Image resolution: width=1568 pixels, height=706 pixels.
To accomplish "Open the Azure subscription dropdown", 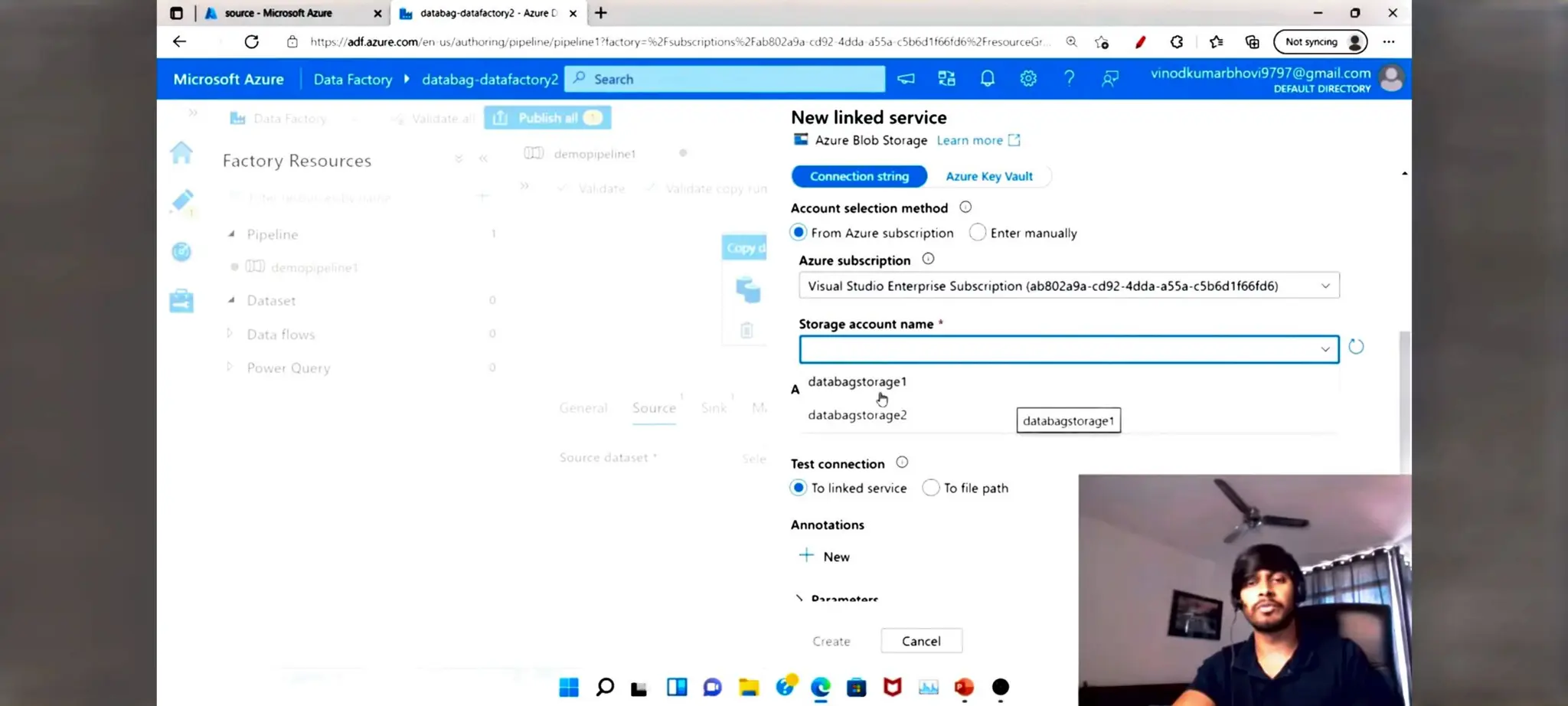I will pyautogui.click(x=1069, y=286).
